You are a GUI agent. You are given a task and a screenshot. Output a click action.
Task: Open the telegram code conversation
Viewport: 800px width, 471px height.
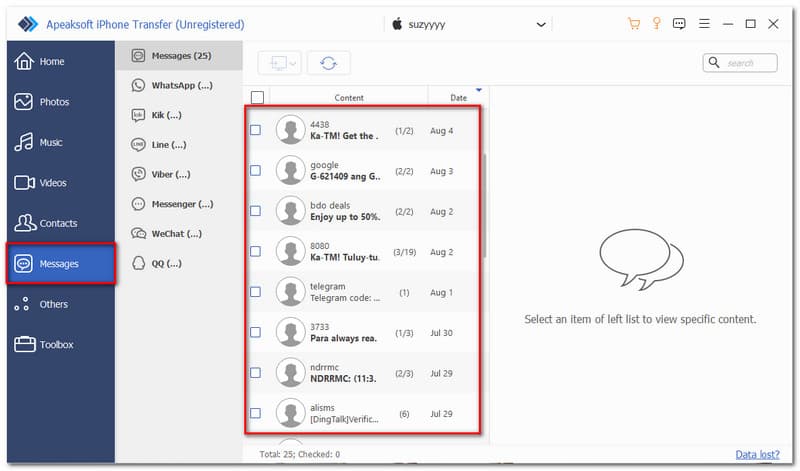click(x=362, y=292)
